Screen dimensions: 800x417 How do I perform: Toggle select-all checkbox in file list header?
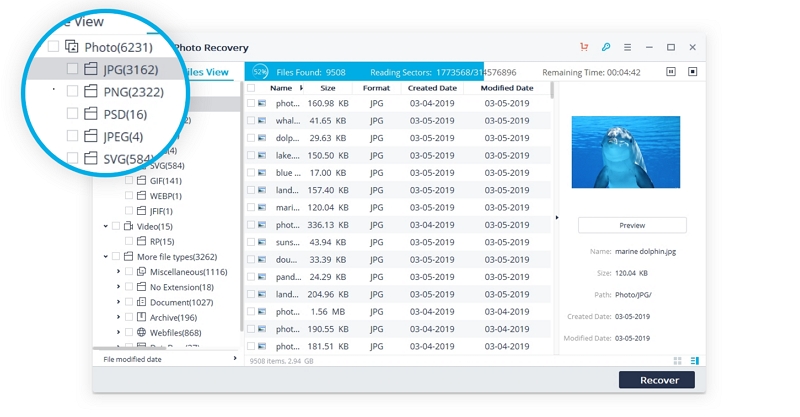tap(251, 88)
